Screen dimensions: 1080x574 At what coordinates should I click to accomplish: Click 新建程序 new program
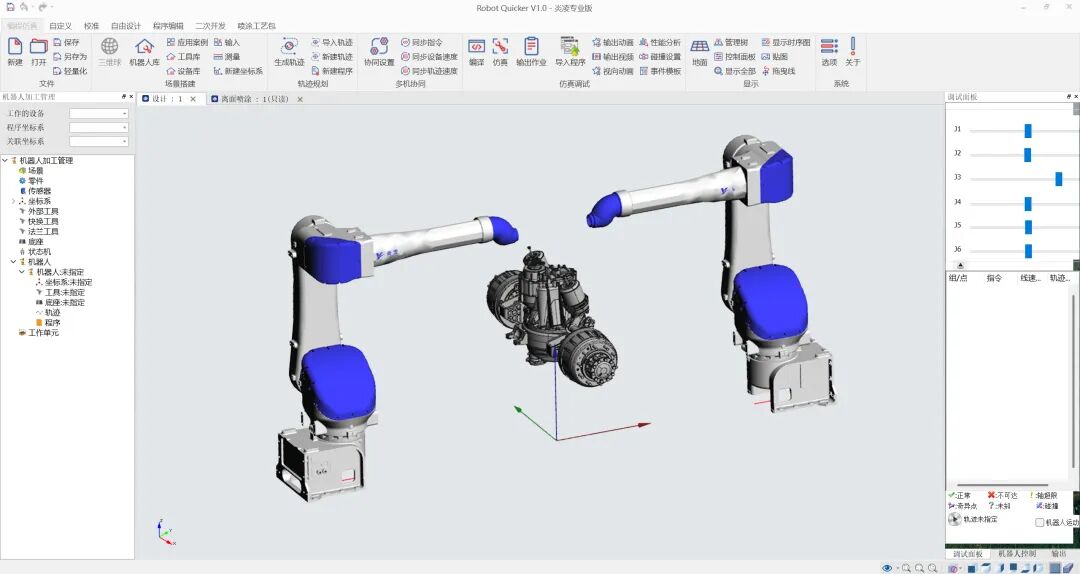[x=331, y=71]
